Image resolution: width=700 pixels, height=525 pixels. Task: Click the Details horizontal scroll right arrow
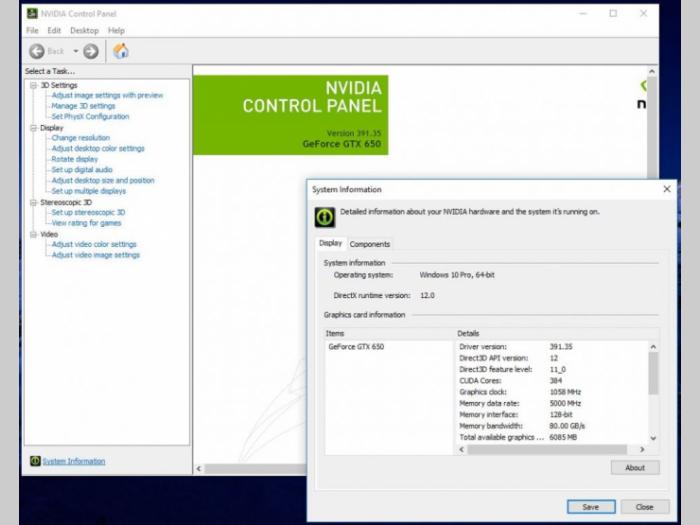tap(642, 450)
